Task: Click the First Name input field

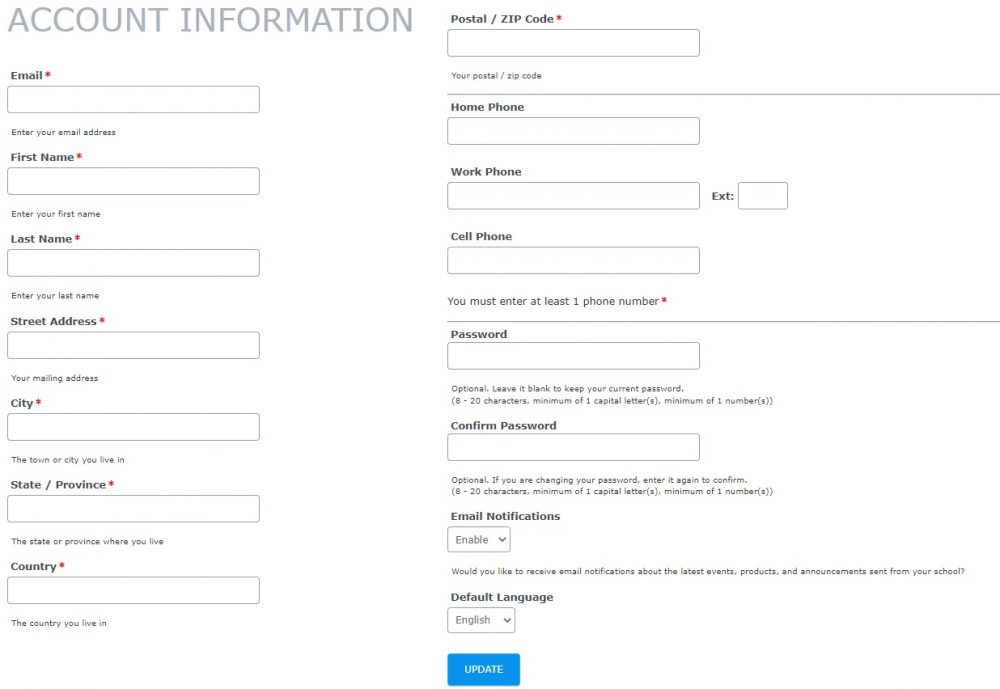Action: click(132, 180)
